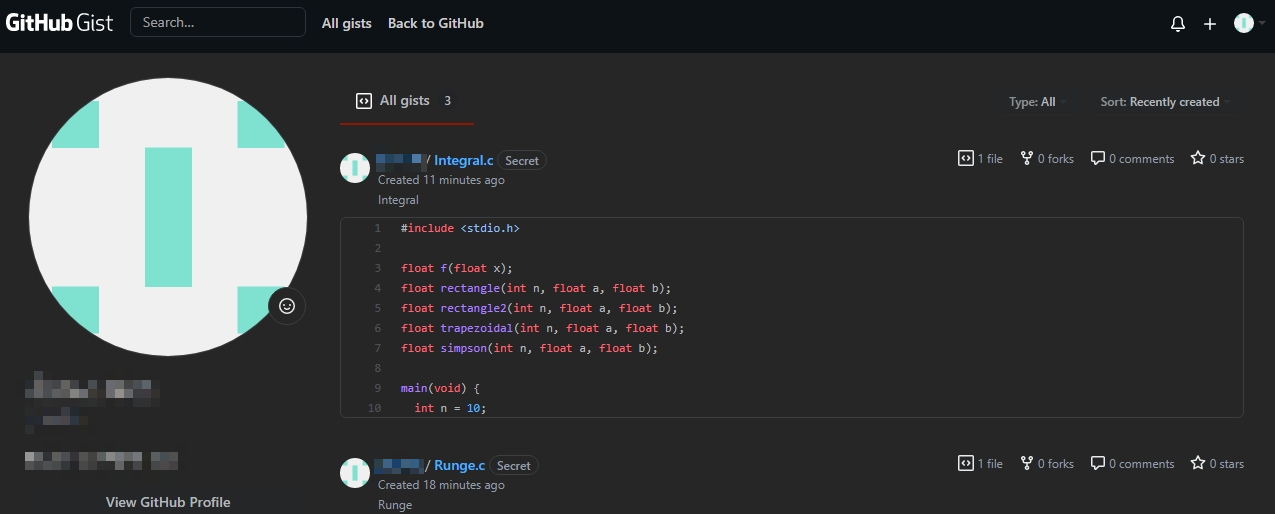1275x514 pixels.
Task: Follow the Back to GitHub link
Action: coord(436,23)
